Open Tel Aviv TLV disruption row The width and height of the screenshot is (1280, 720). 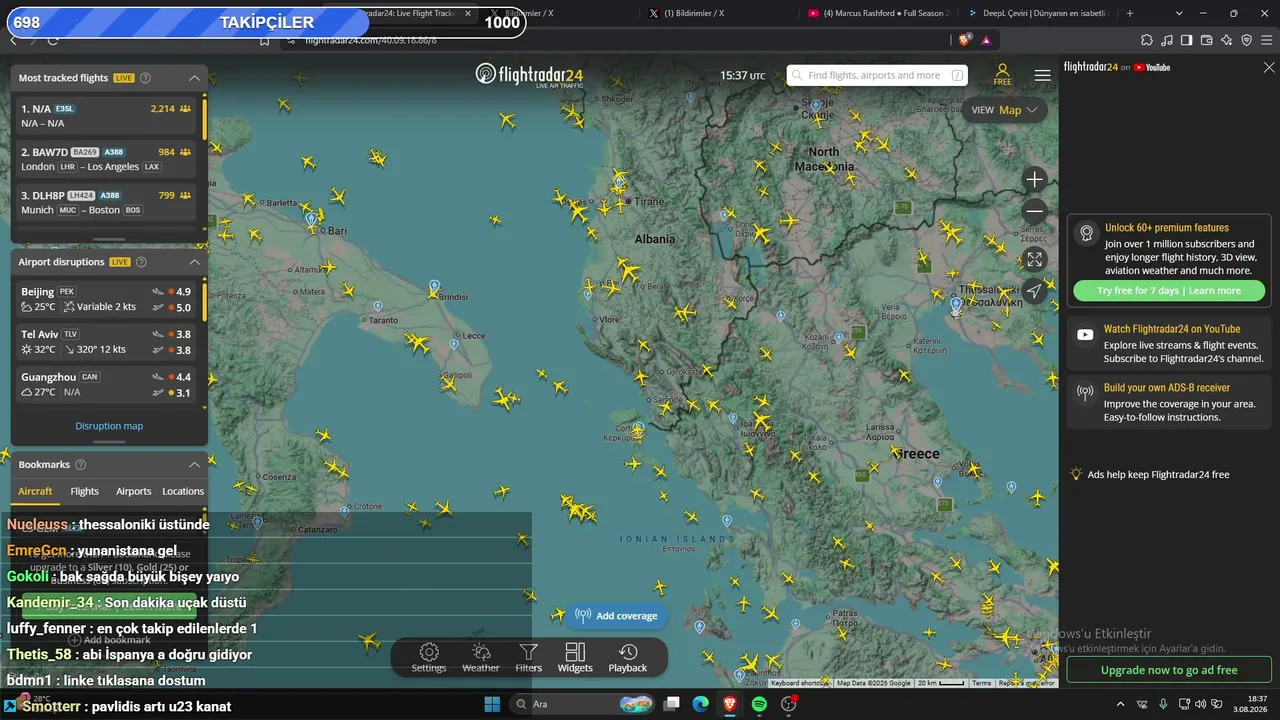[106, 342]
